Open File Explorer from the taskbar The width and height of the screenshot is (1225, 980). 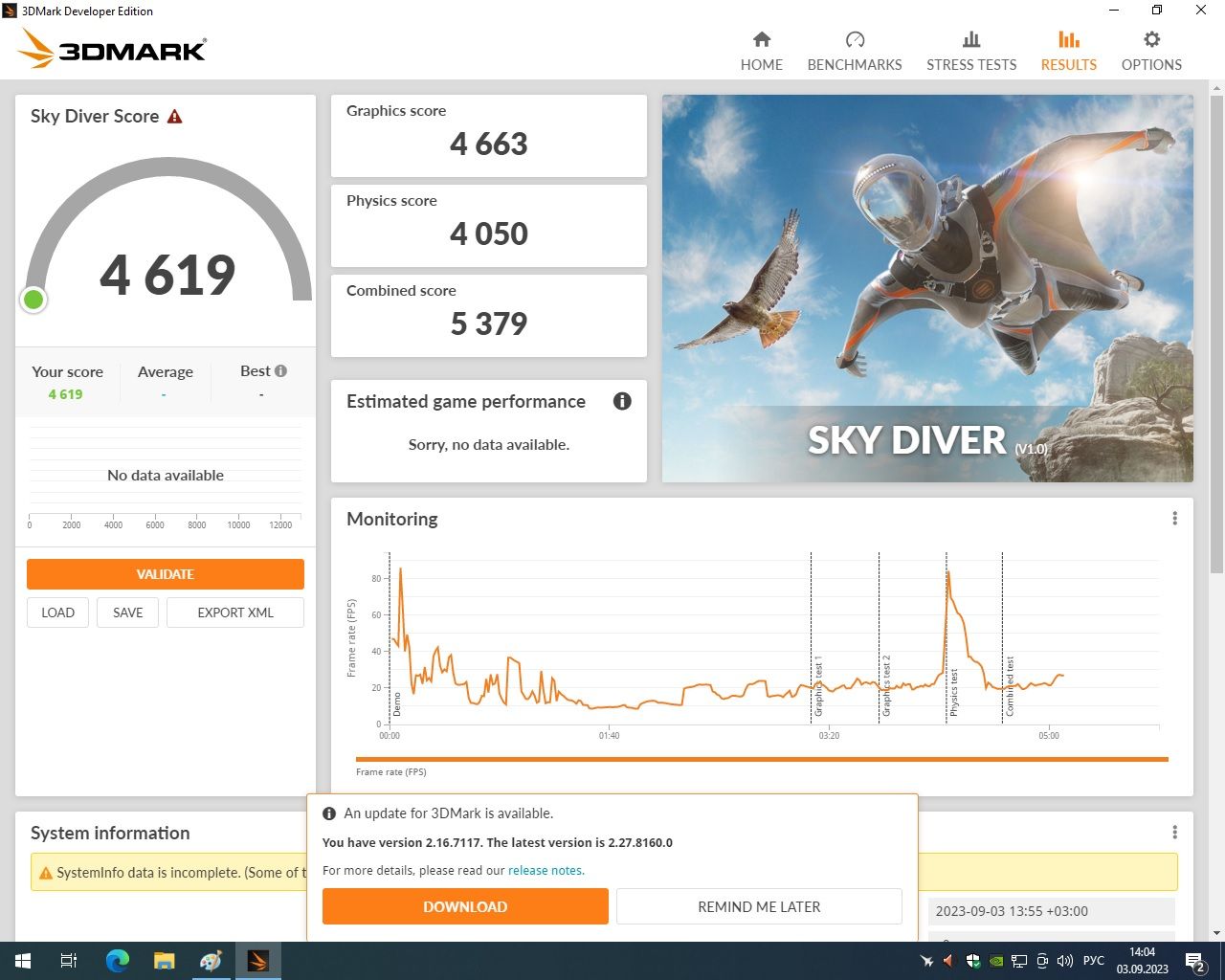click(164, 961)
